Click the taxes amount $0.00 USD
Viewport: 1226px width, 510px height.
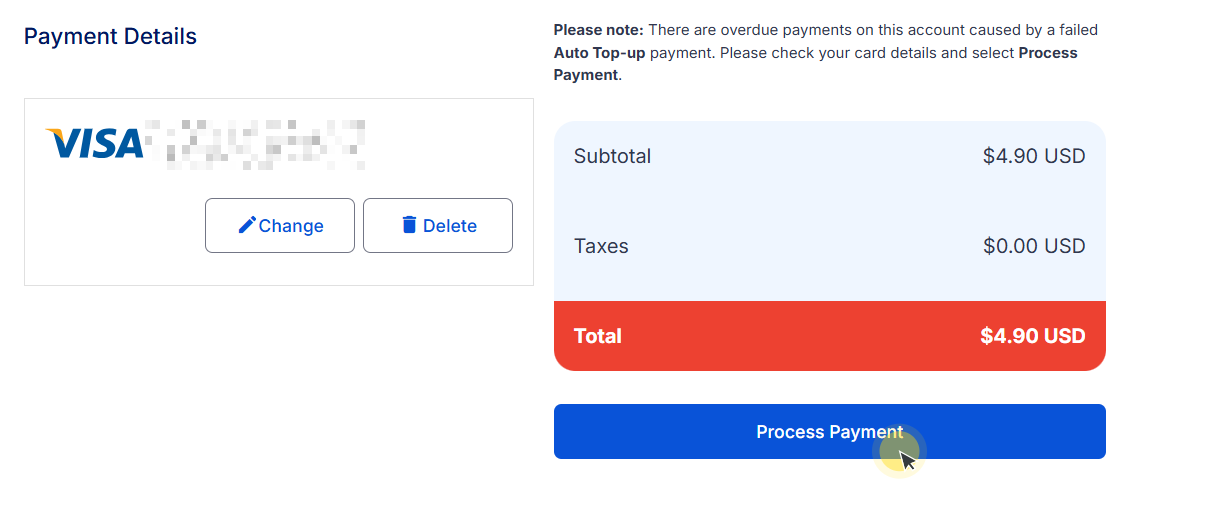(x=1034, y=246)
